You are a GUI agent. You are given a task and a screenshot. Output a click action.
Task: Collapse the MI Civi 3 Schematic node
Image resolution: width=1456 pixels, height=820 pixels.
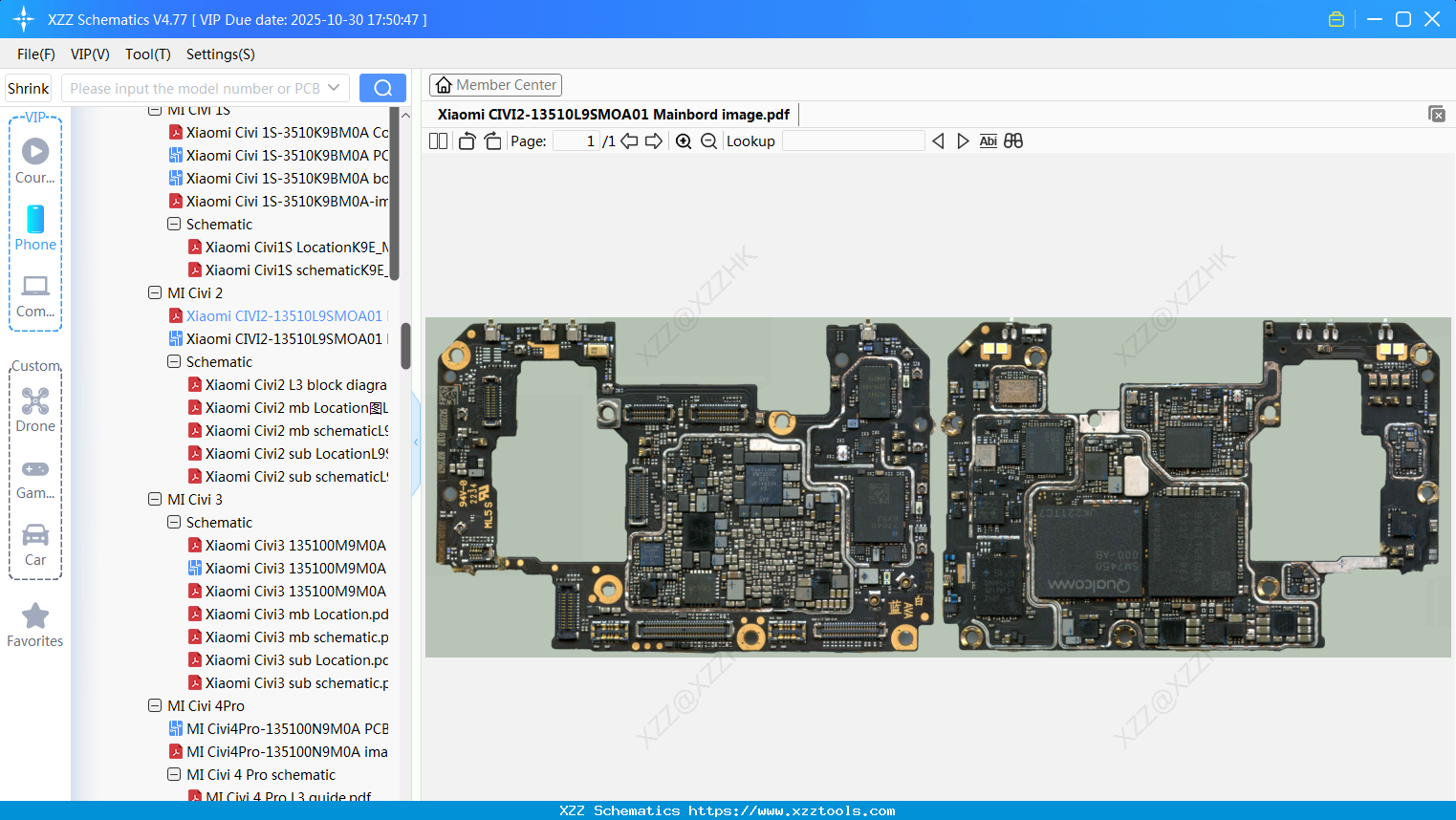point(174,522)
